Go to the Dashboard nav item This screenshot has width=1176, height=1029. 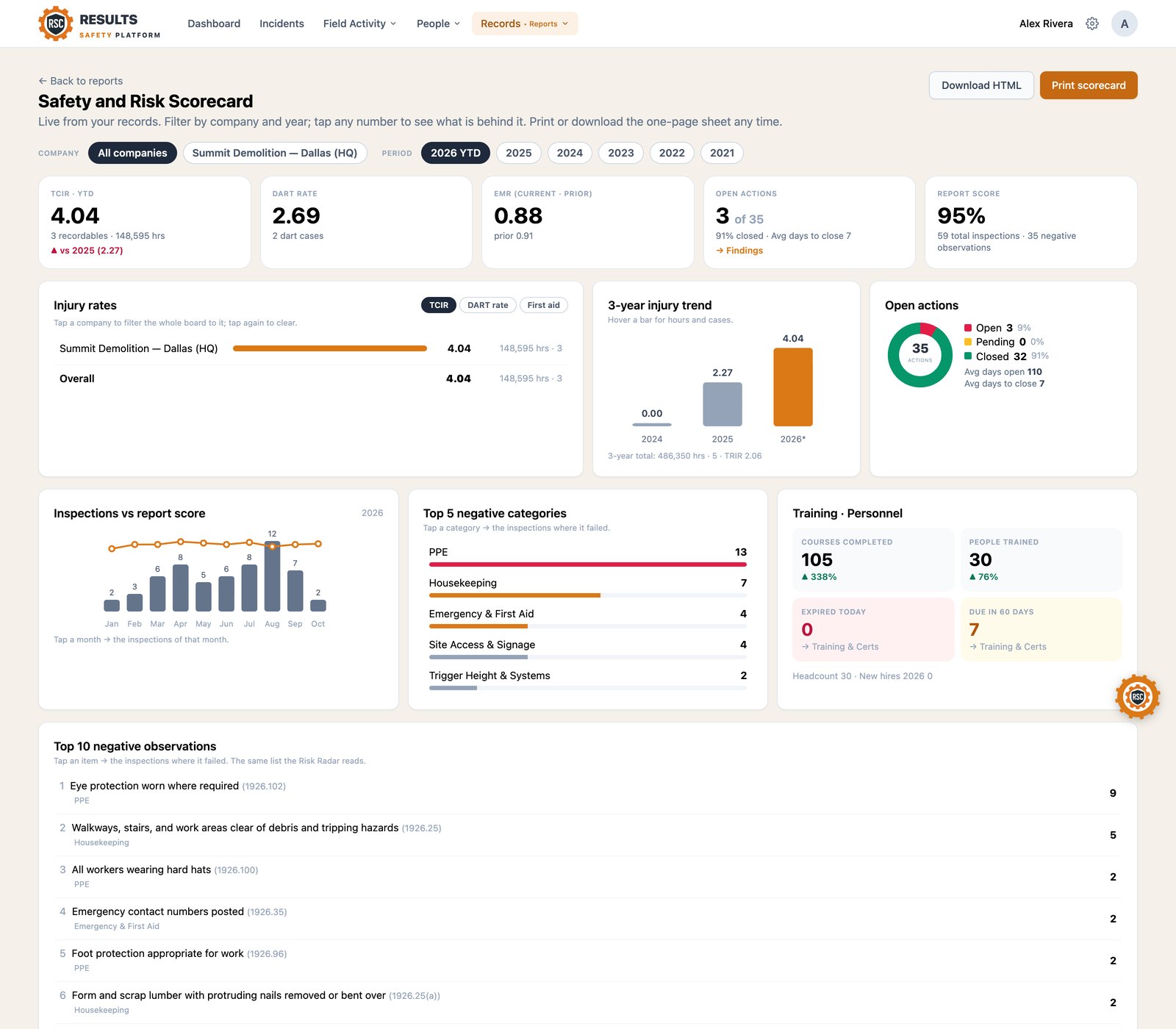pyautogui.click(x=214, y=24)
